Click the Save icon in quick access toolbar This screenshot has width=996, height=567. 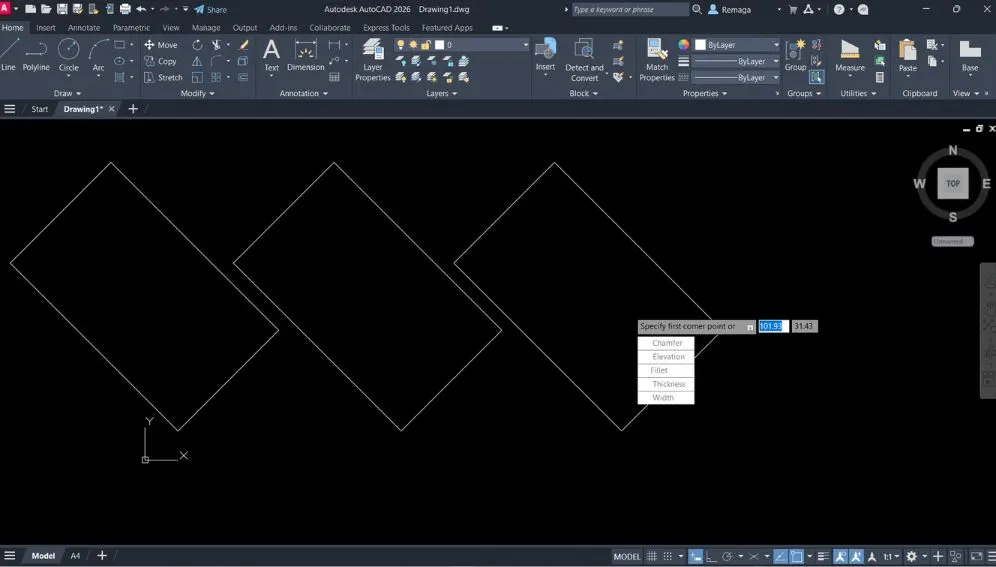62,10
